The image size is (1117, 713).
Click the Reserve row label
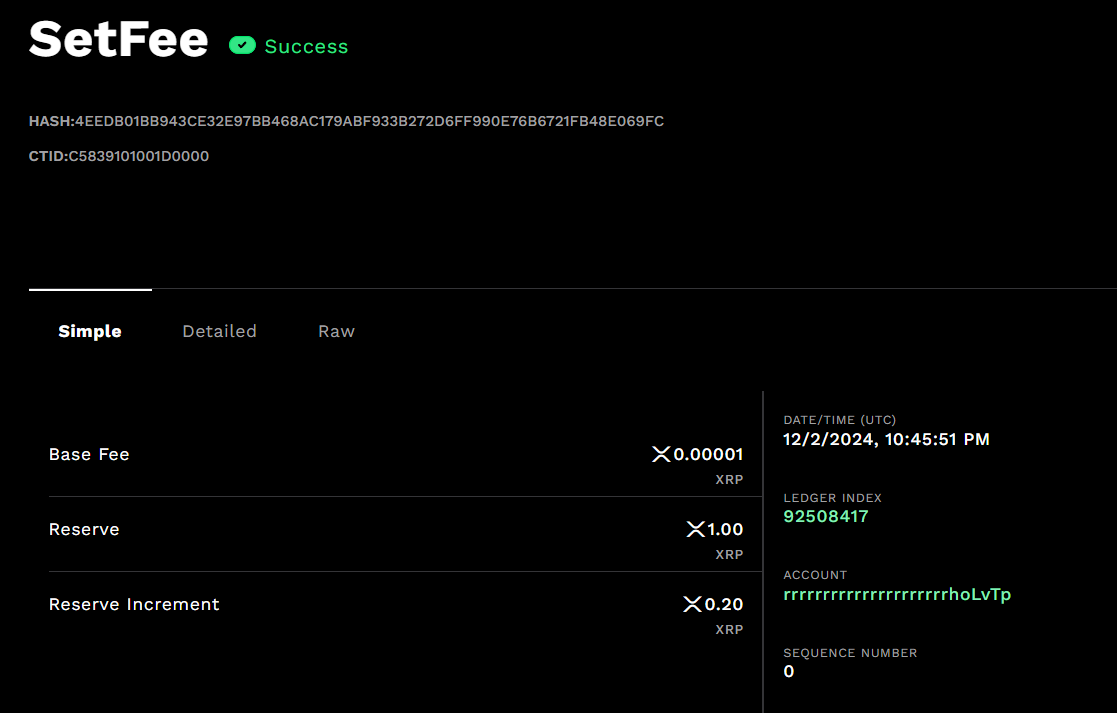coord(84,529)
